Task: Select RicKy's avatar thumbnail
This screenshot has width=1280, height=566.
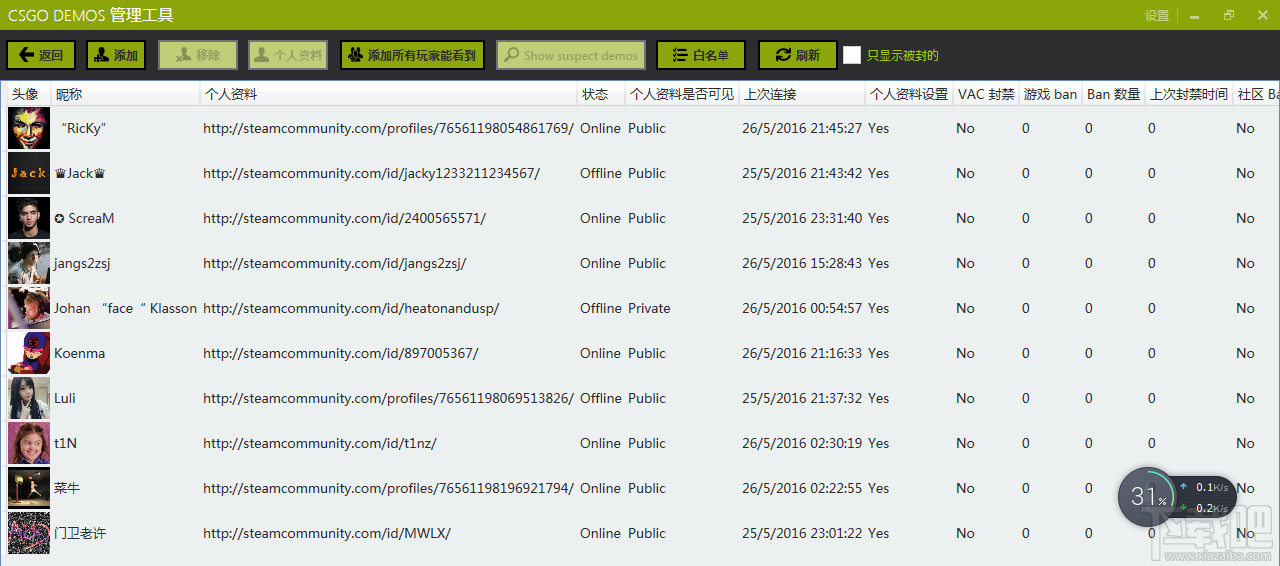Action: [x=29, y=128]
